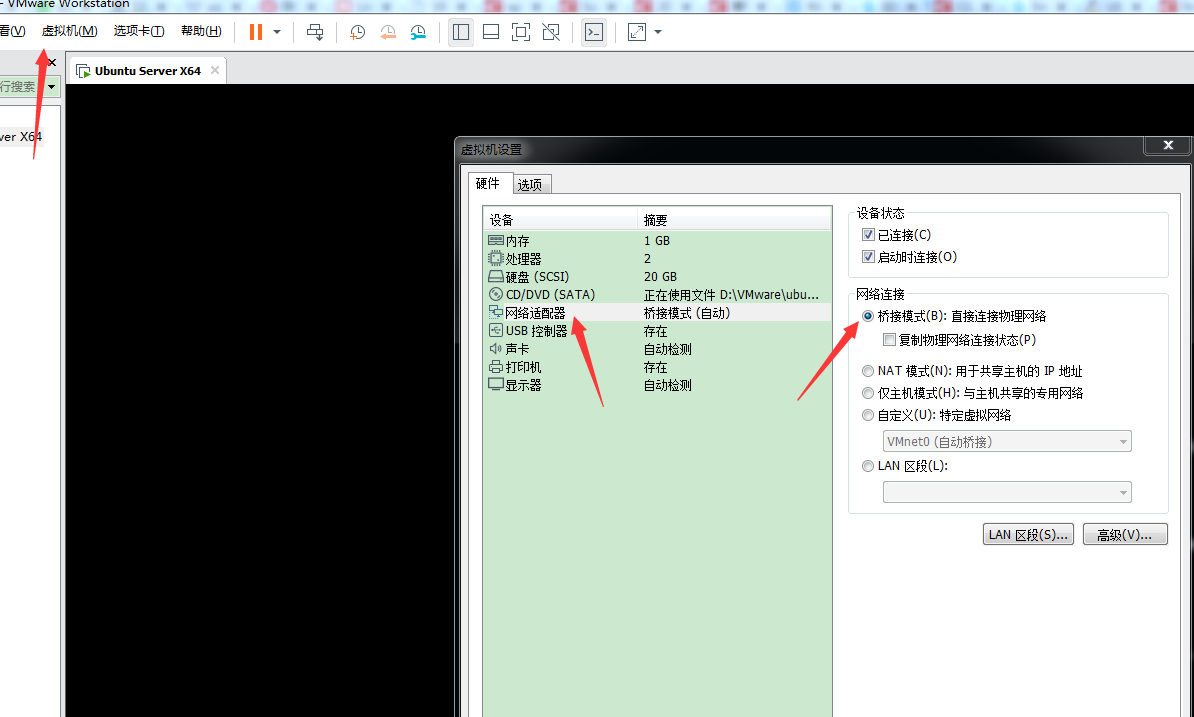1194x717 pixels.
Task: Open the 选项卡(T) menu
Action: tap(139, 31)
